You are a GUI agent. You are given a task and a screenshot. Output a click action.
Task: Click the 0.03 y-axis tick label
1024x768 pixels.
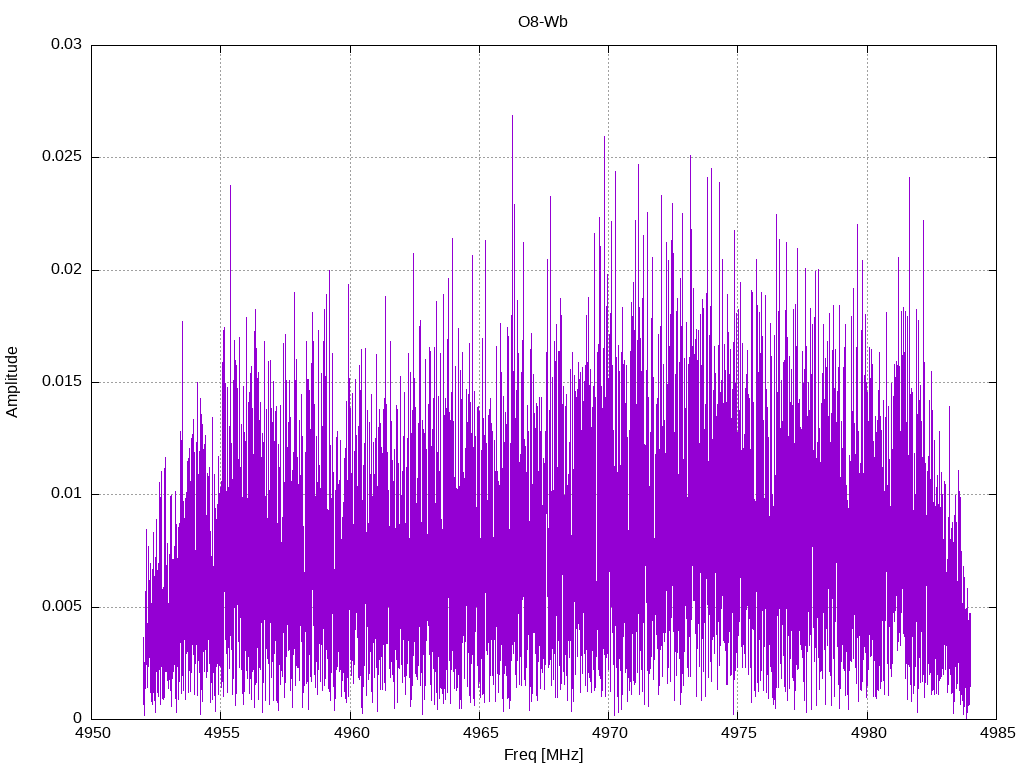tap(67, 44)
